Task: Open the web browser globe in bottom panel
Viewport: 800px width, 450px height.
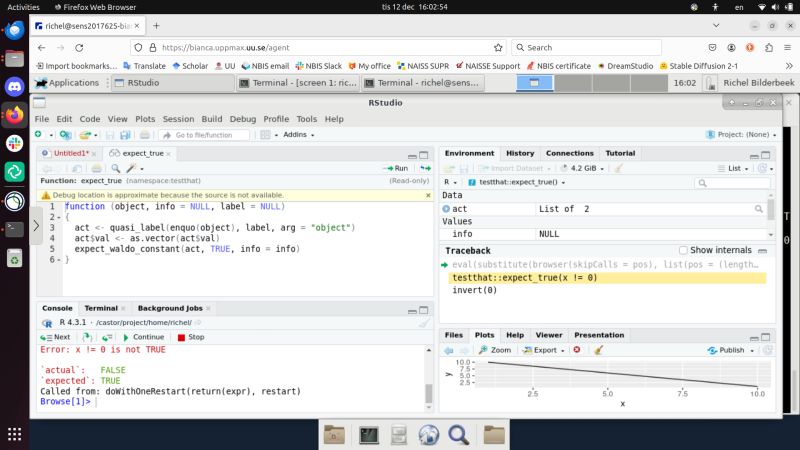Action: 429,435
